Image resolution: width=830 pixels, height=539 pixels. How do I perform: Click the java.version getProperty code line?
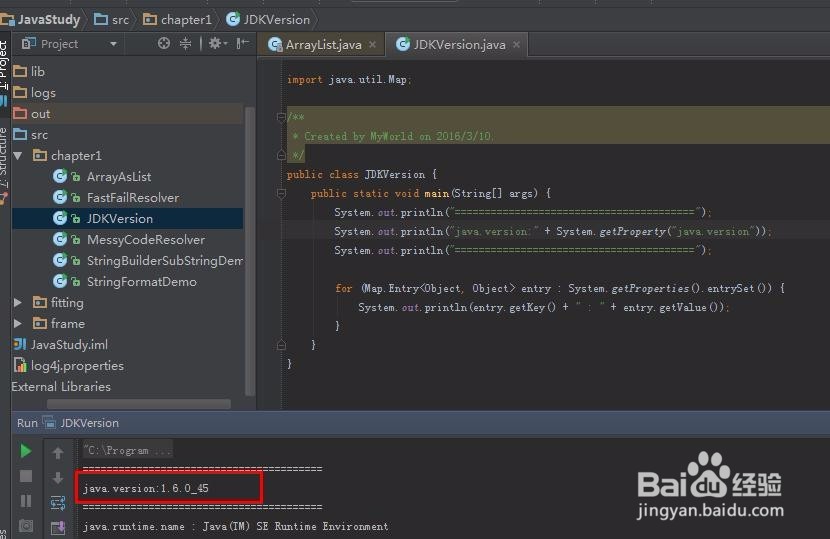tap(553, 231)
